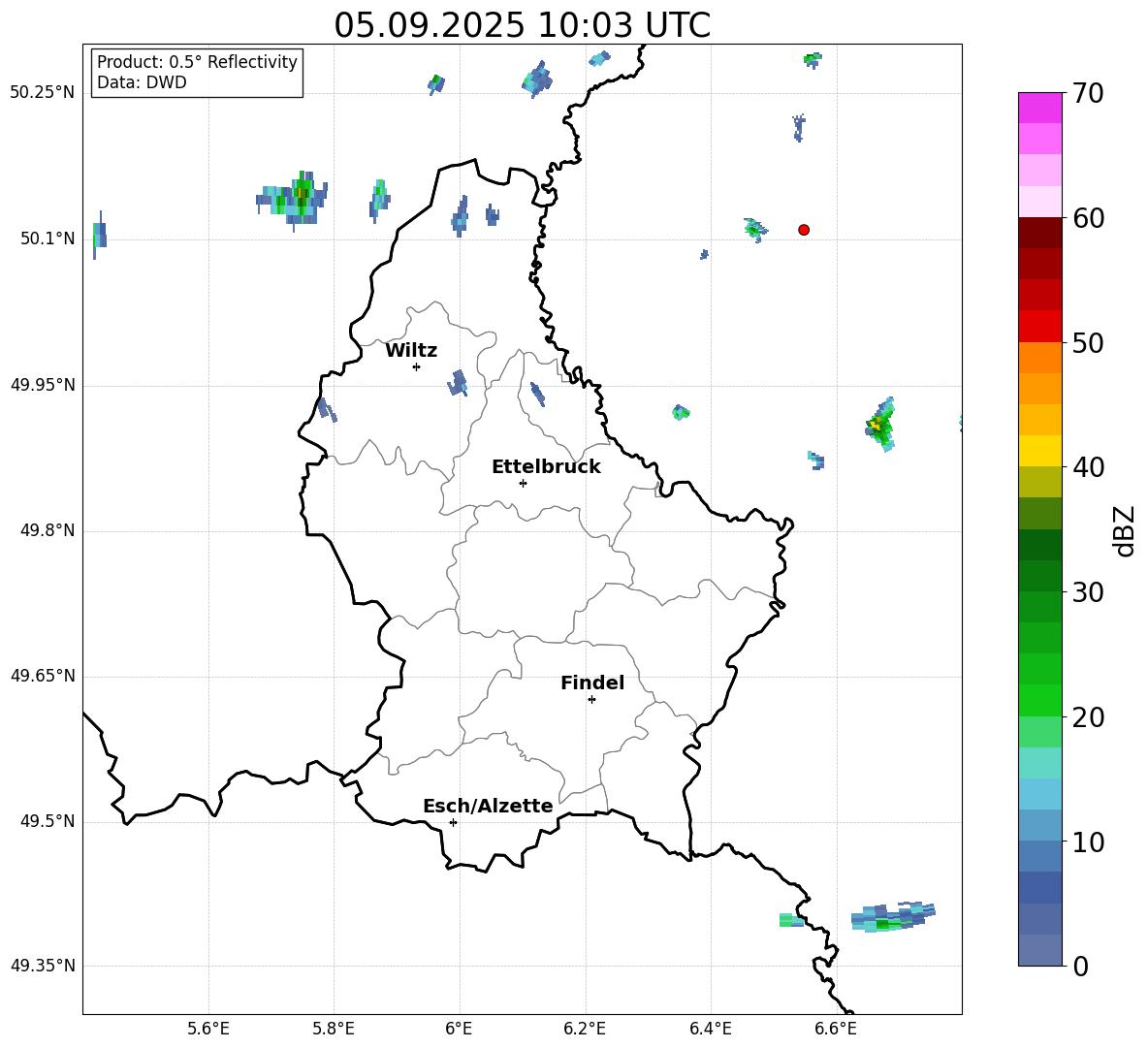
Task: Select the bright yellow colorbar segment above 40
Action: (x=1040, y=451)
